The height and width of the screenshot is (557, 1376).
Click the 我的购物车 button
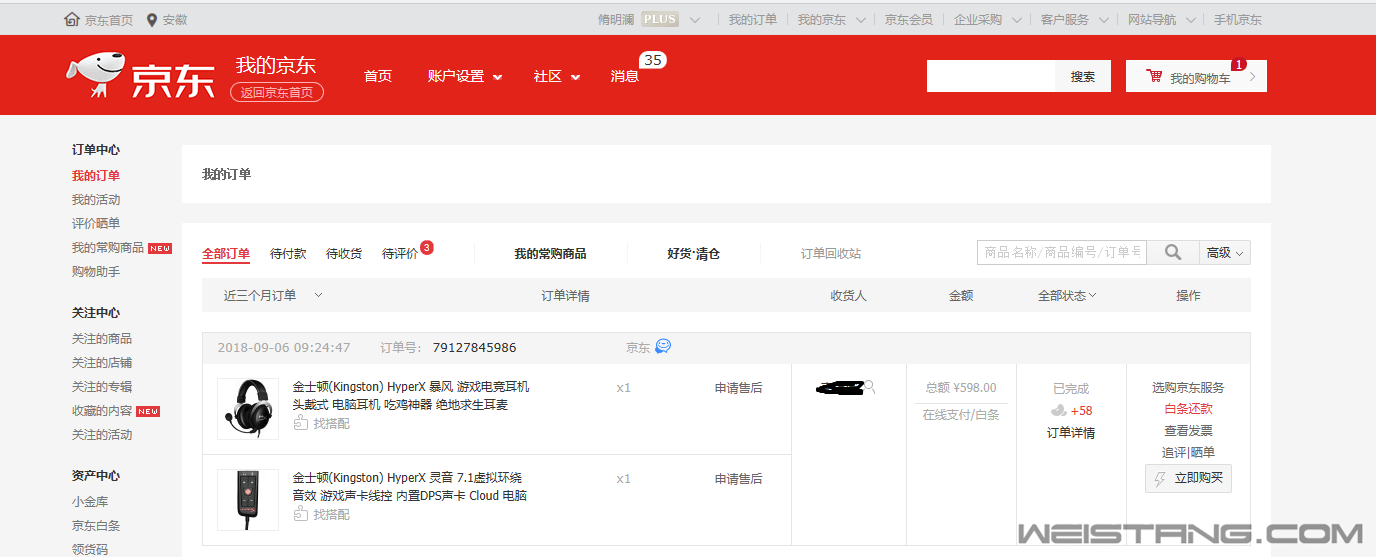coord(1196,76)
